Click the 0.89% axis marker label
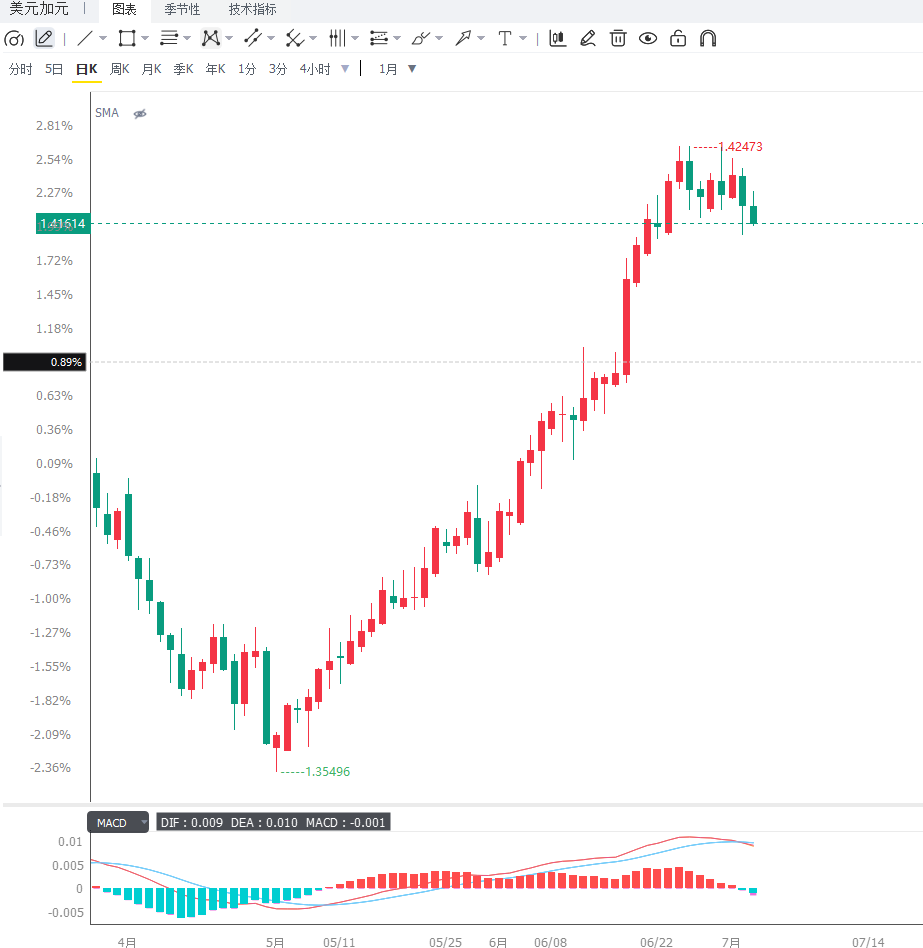 (x=45, y=362)
